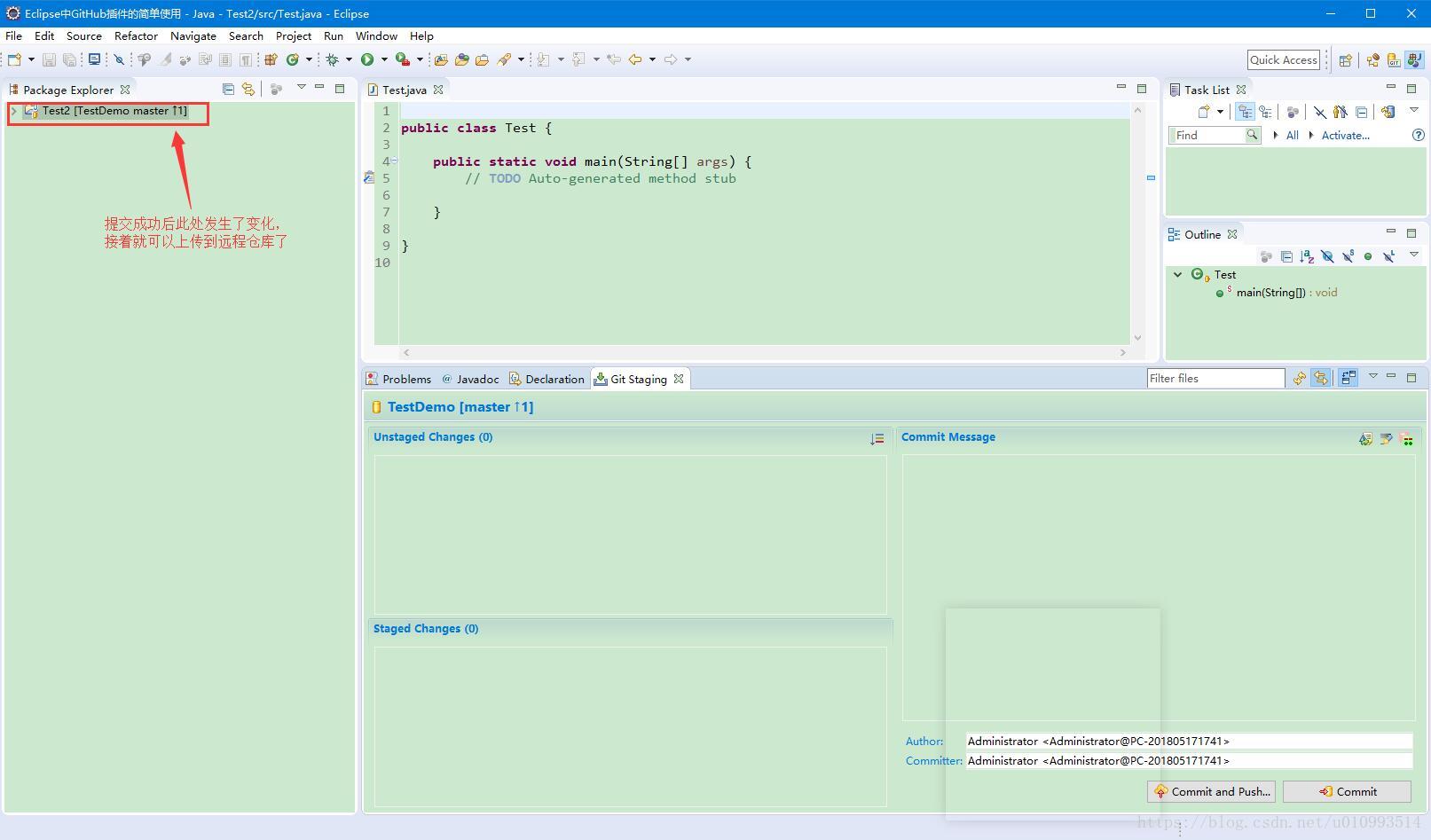Switch to the Javadoc tab
The width and height of the screenshot is (1431, 840).
click(470, 379)
